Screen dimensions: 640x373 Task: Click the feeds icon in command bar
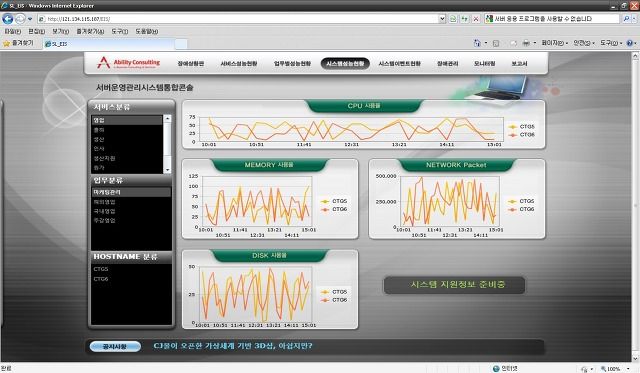point(496,43)
